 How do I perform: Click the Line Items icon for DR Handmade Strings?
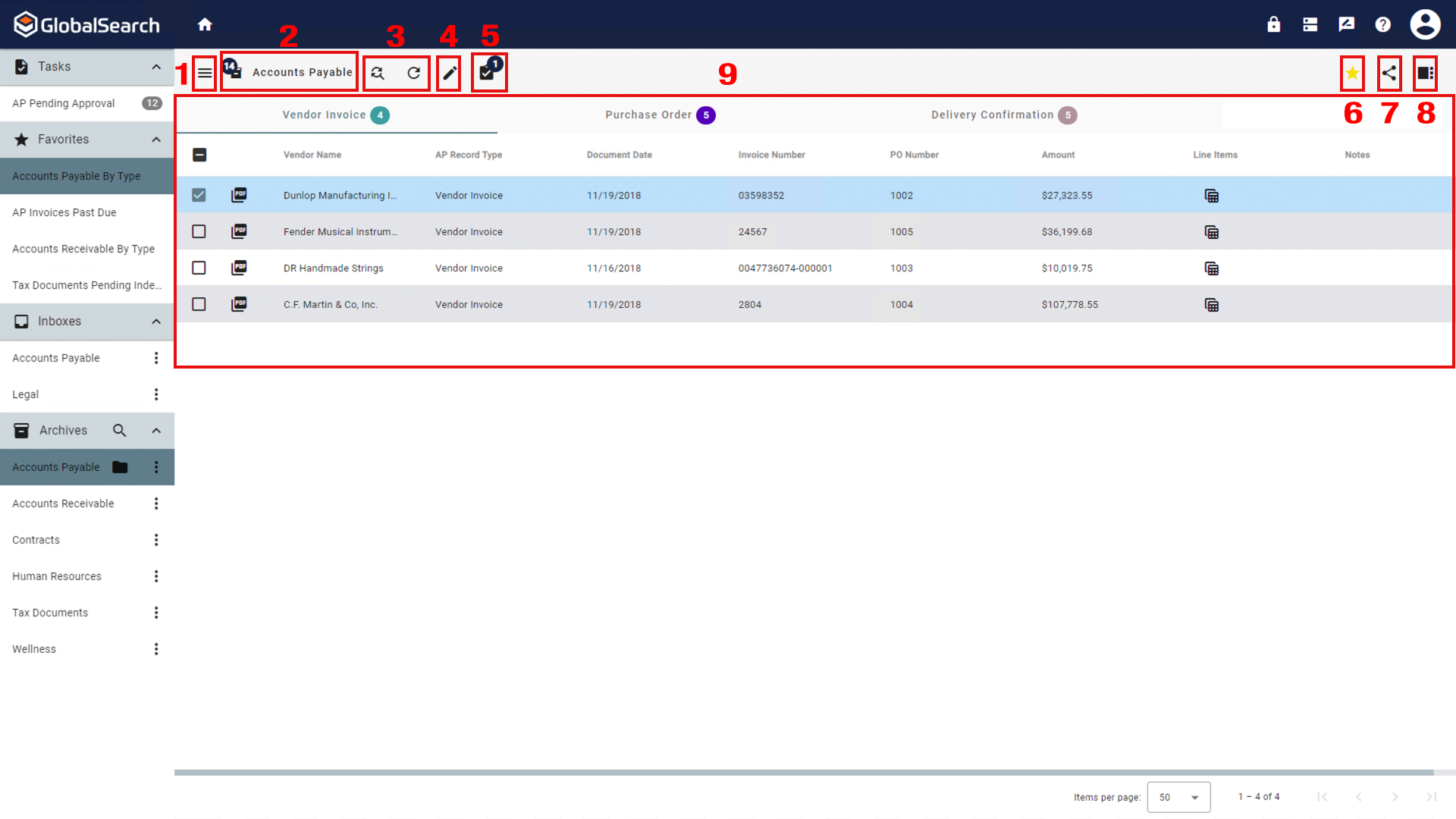click(1212, 268)
